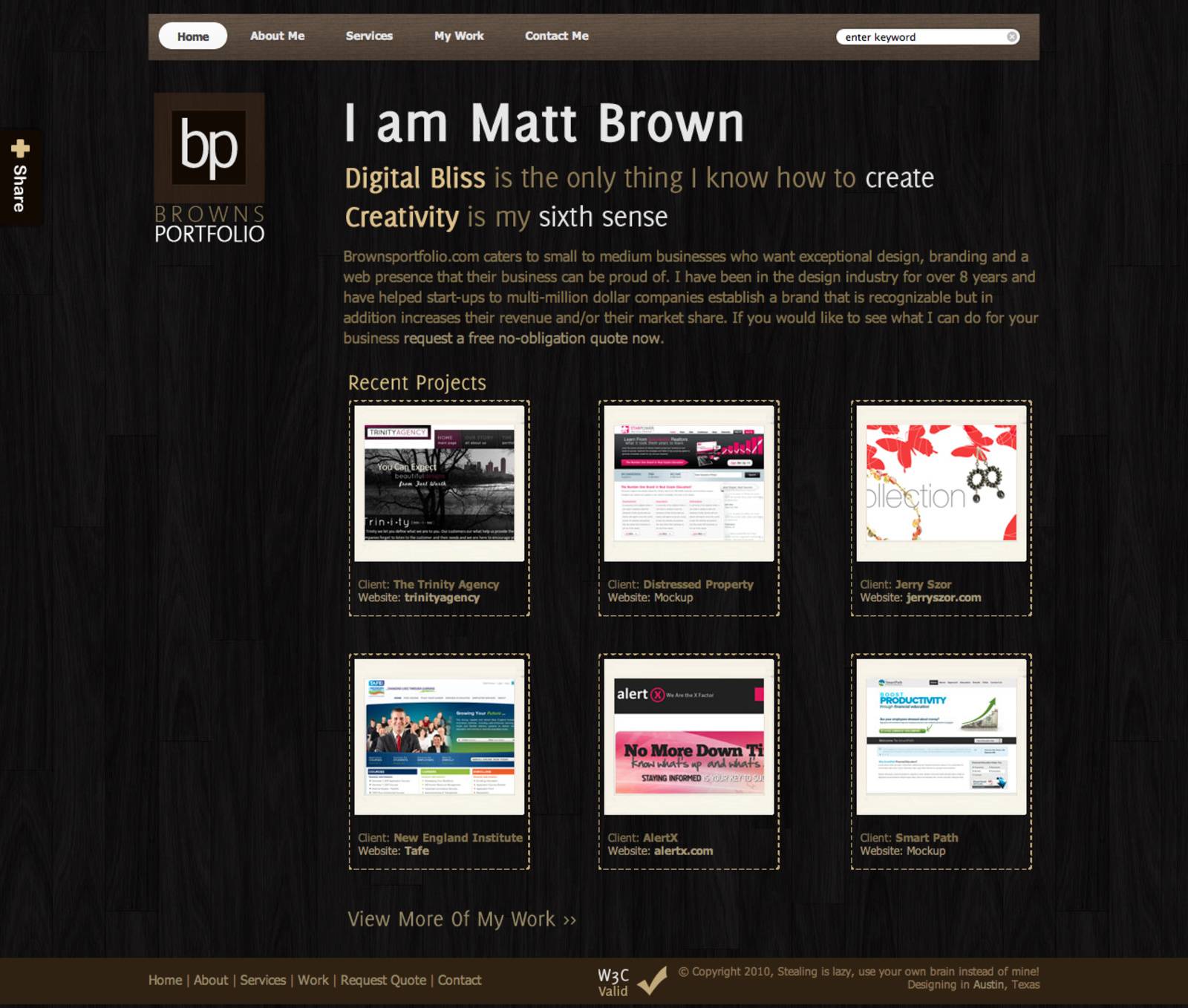Open Contact from the footer links

pos(459,980)
